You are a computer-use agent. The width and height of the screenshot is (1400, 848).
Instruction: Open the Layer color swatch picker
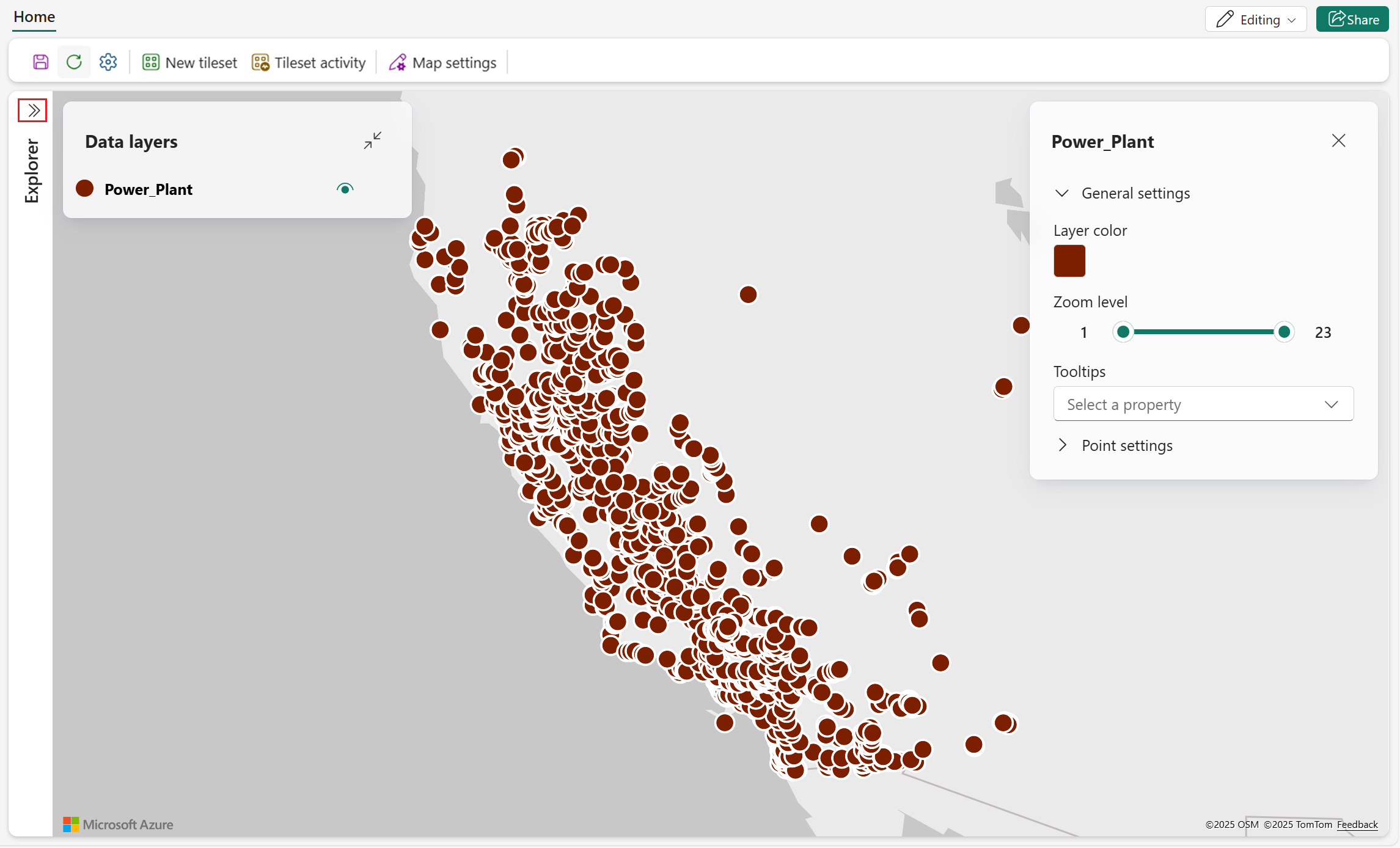(x=1069, y=261)
